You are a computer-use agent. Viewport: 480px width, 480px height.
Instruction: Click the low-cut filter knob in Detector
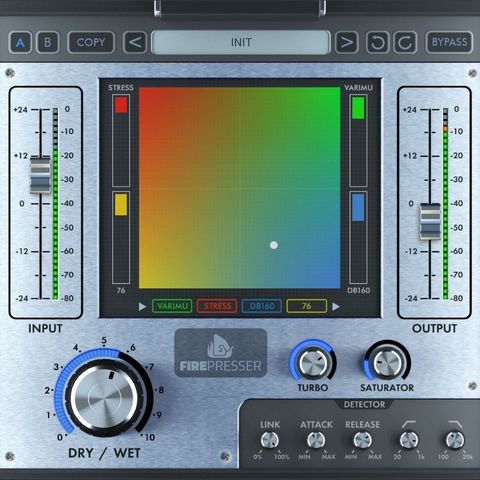(x=409, y=440)
